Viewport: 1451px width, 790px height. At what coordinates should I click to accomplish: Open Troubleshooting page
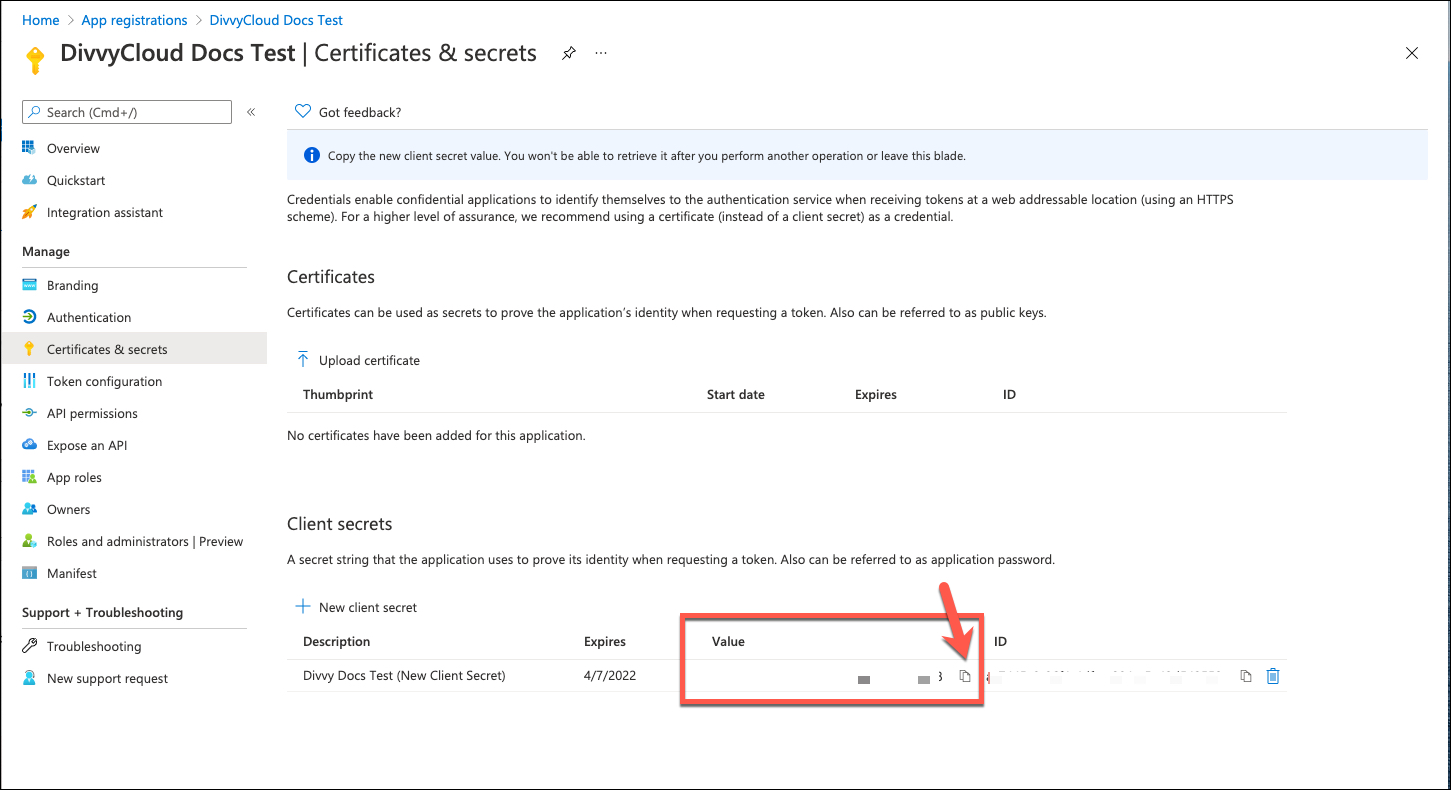pos(94,646)
